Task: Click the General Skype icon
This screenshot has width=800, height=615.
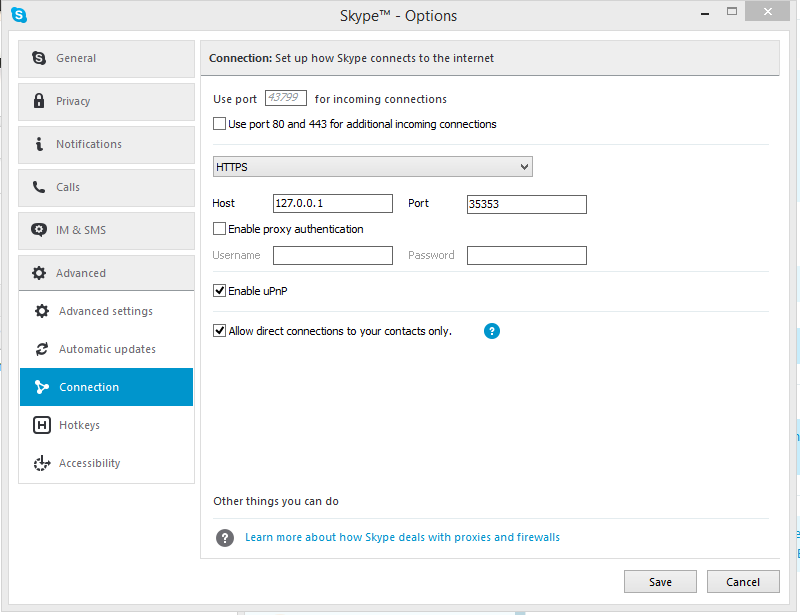Action: tap(39, 58)
